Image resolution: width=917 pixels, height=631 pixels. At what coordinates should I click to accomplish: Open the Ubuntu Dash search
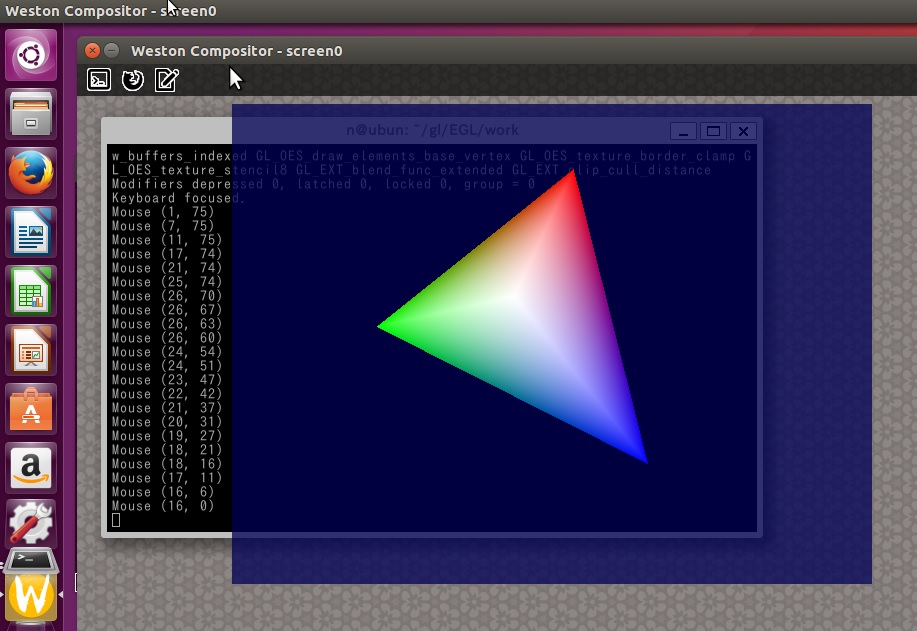coord(32,54)
